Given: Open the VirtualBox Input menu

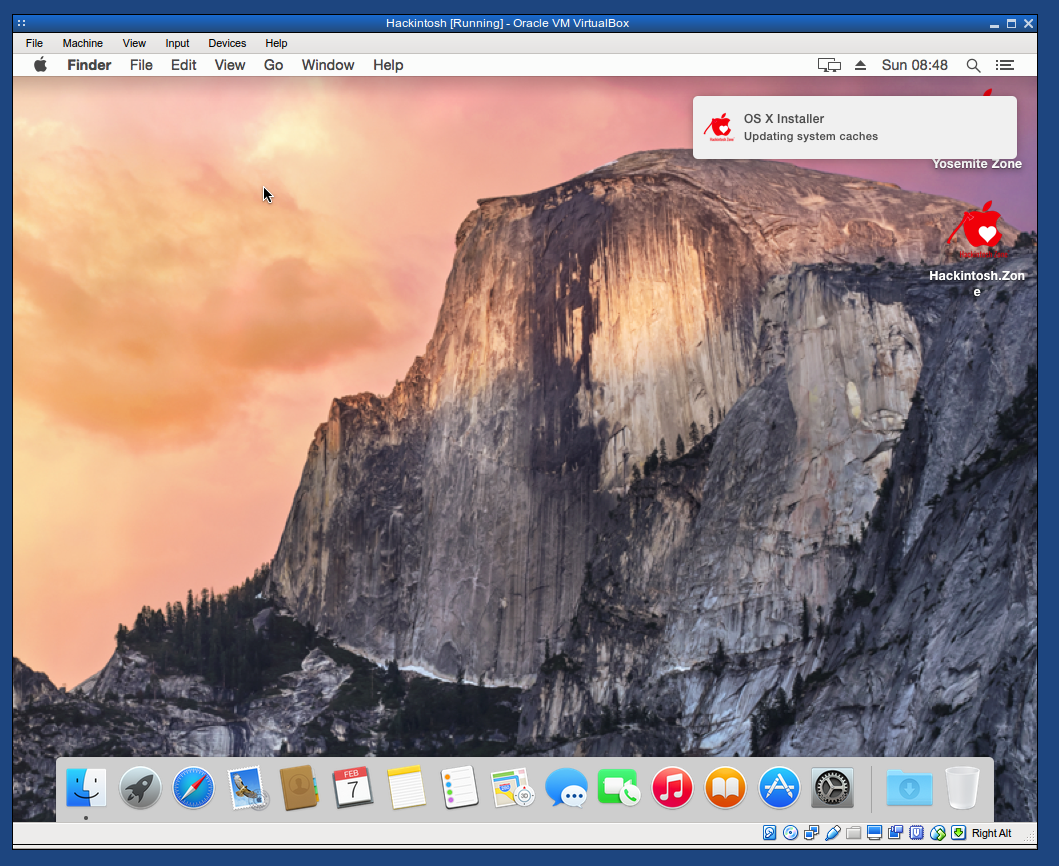Looking at the screenshot, I should coord(177,43).
